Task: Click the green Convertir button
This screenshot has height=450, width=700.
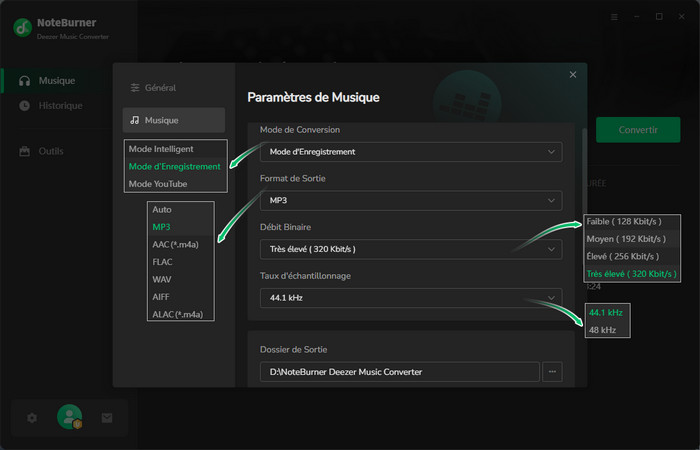Action: (638, 130)
